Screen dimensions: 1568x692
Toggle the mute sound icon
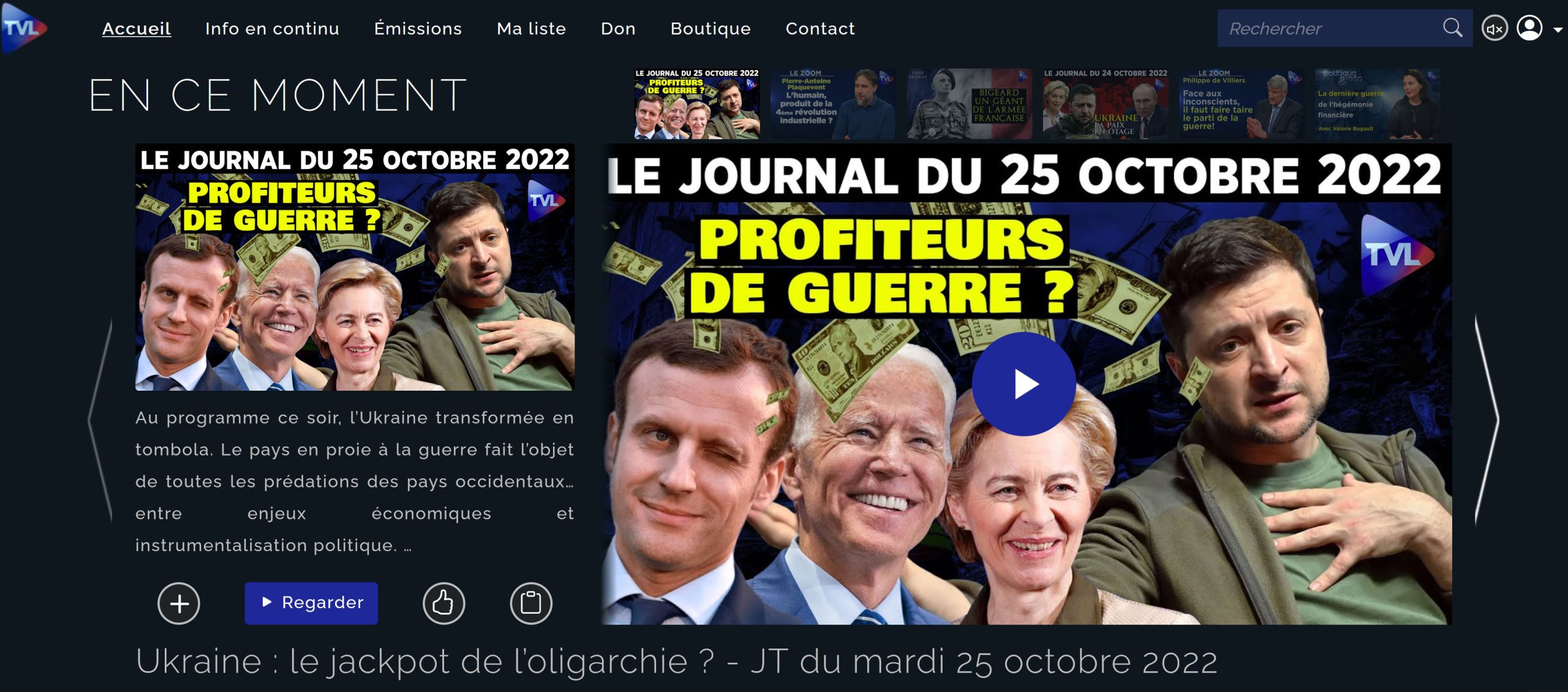1494,29
